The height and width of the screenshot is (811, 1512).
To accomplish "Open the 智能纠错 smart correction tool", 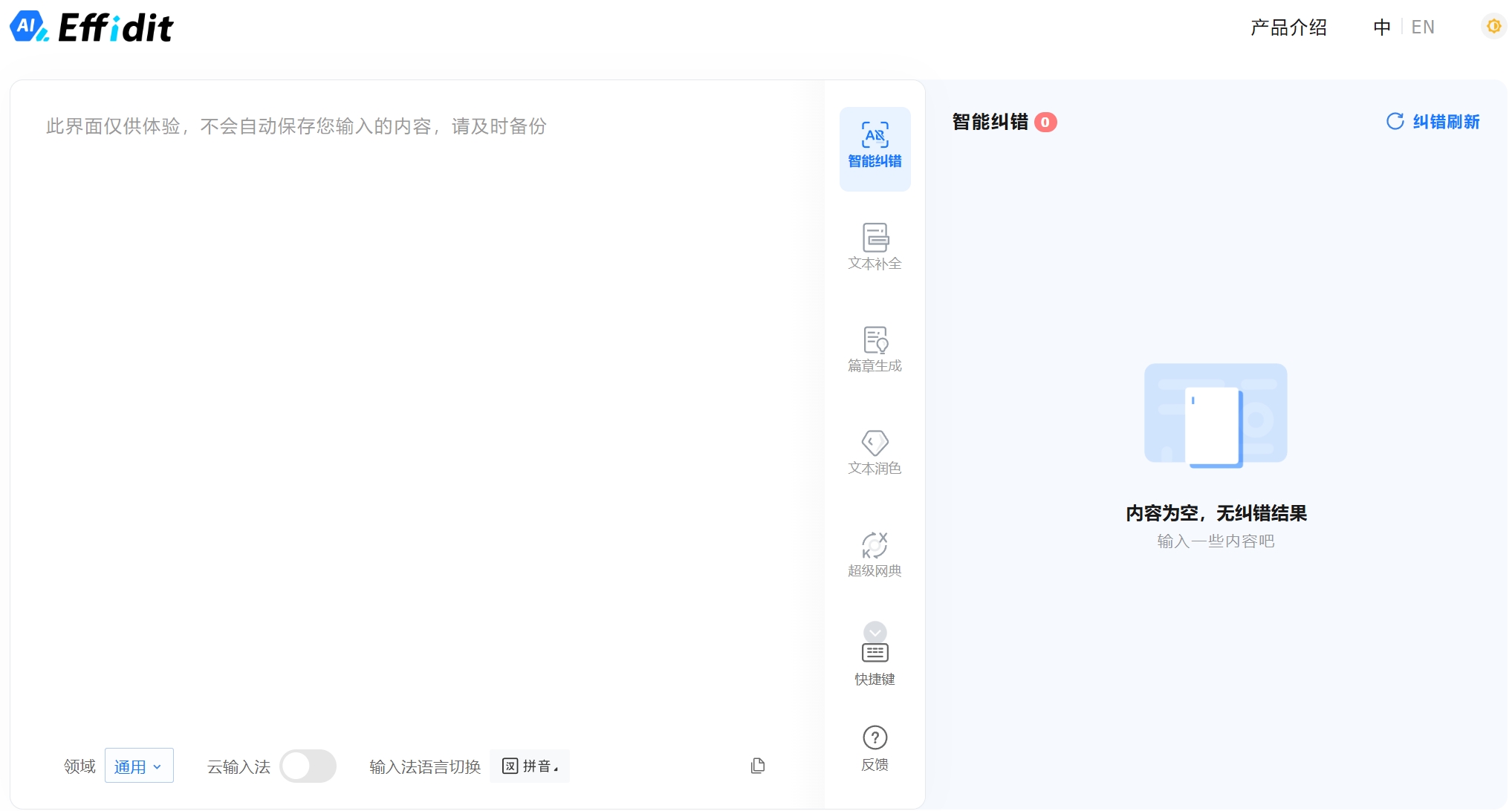I will click(875, 148).
